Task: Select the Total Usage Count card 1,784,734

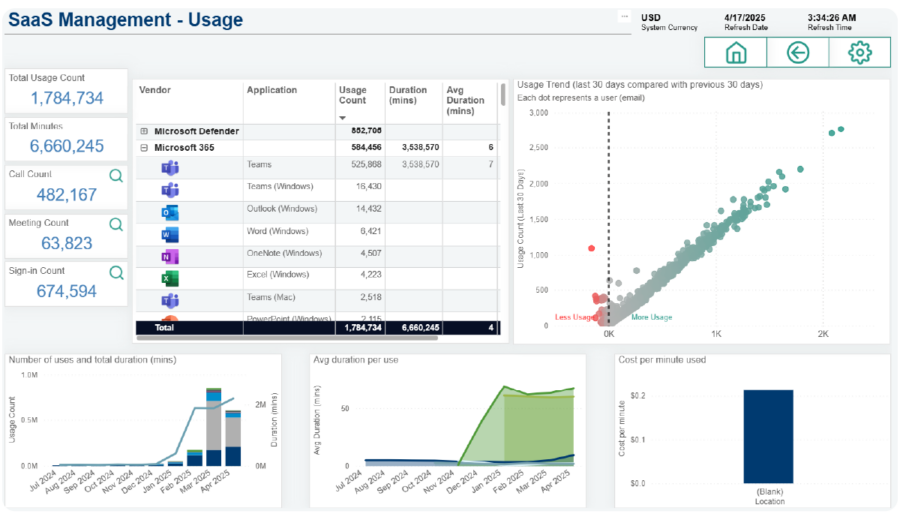Action: 67,91
